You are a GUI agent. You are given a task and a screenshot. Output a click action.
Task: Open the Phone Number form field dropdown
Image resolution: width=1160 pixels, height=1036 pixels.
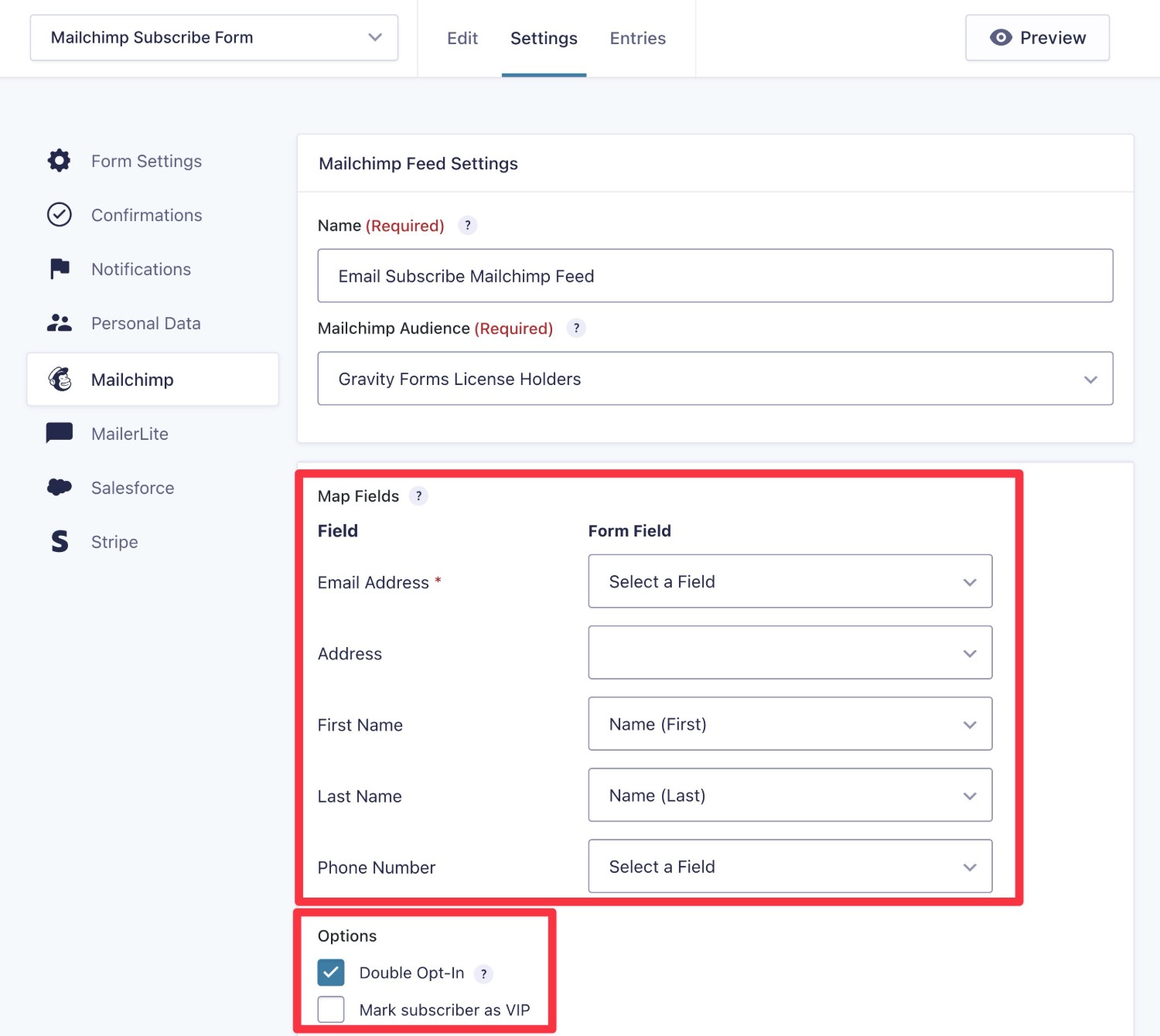point(790,866)
